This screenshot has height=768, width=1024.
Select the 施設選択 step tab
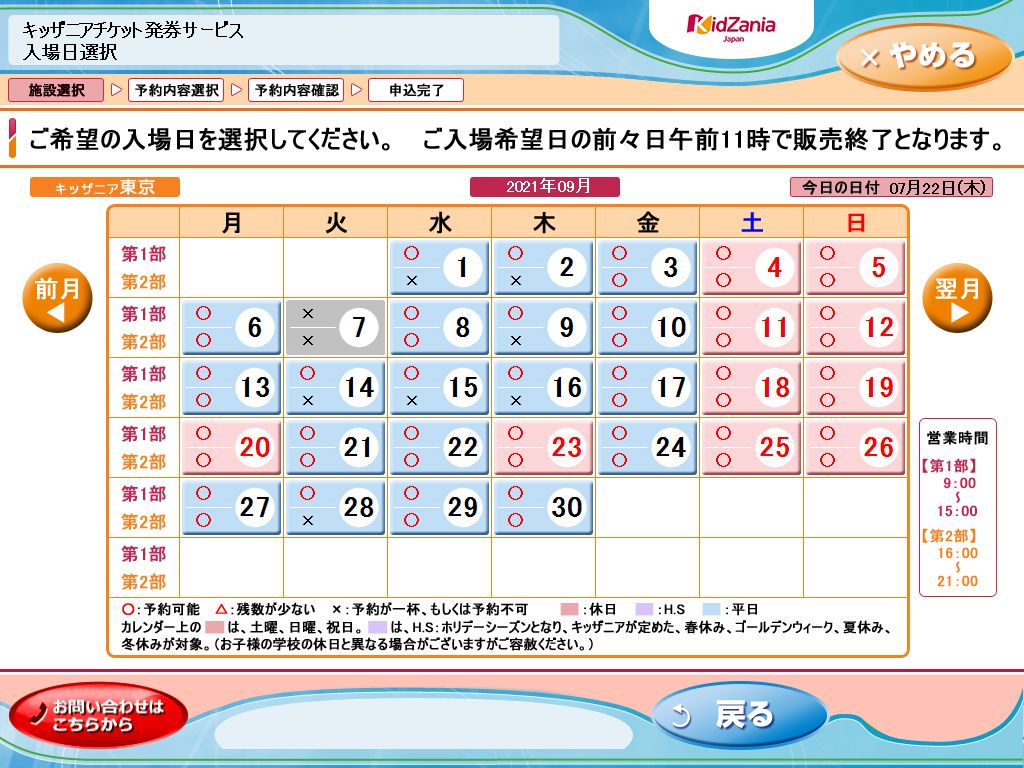56,90
